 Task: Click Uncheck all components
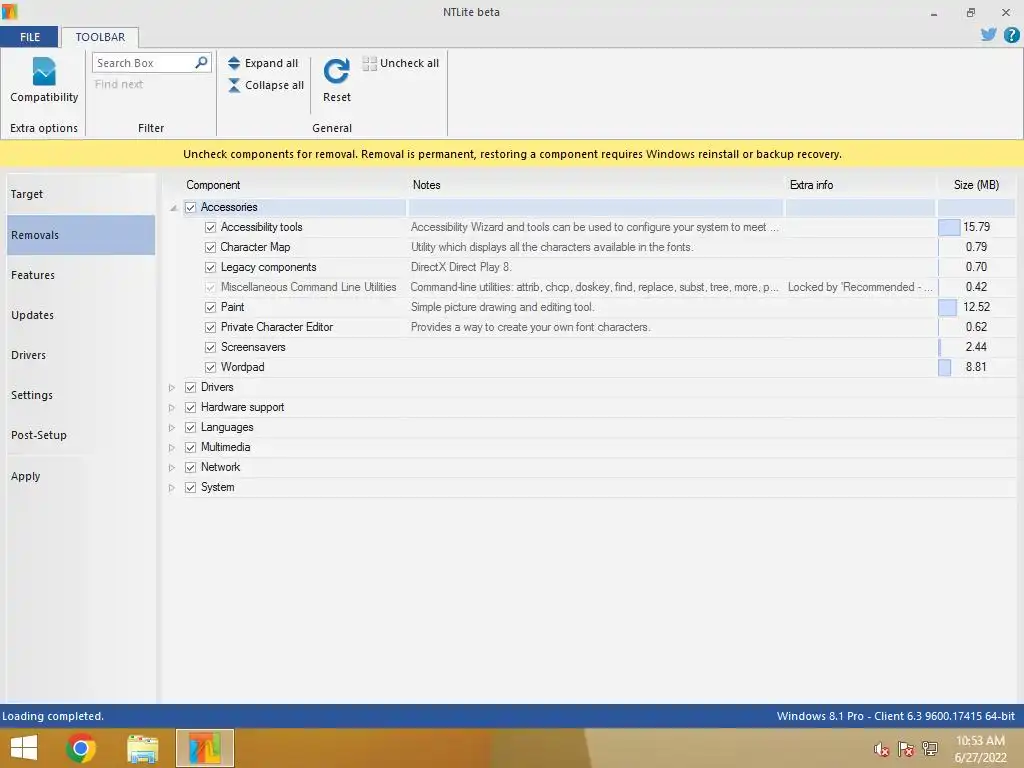point(400,63)
